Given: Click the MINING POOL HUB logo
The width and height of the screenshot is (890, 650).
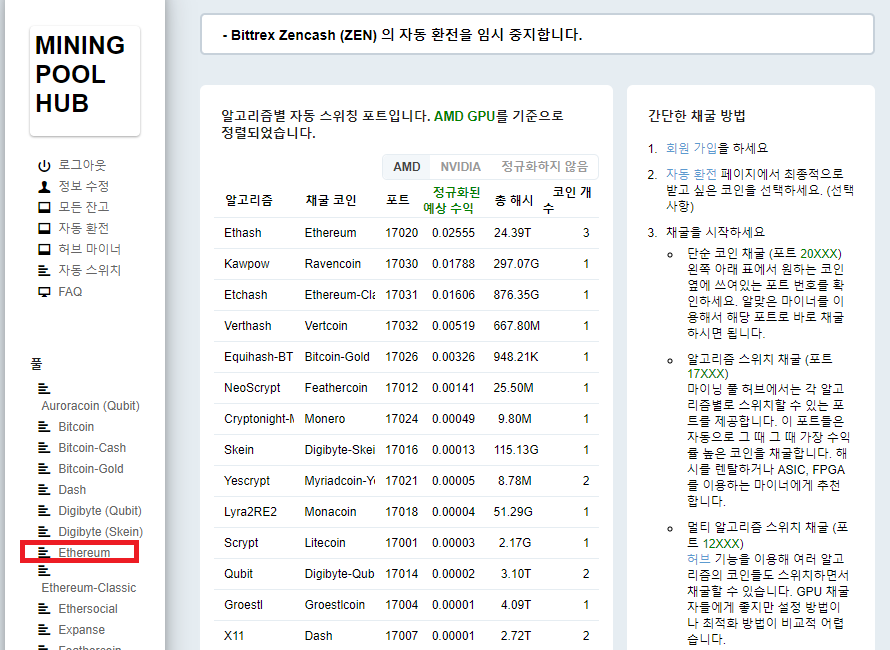Looking at the screenshot, I should click(85, 80).
